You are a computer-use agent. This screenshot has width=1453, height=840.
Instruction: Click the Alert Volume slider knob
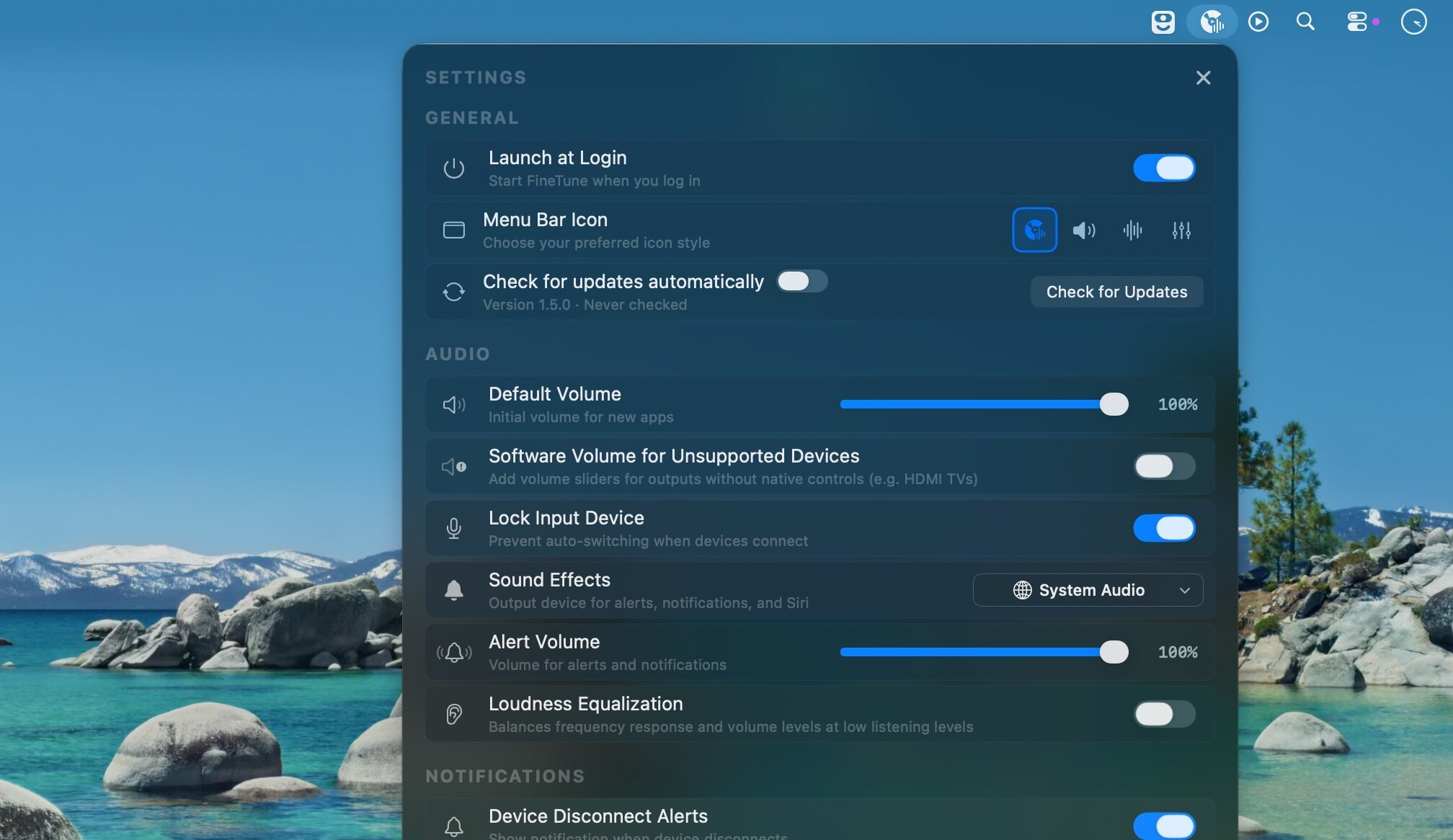point(1114,652)
